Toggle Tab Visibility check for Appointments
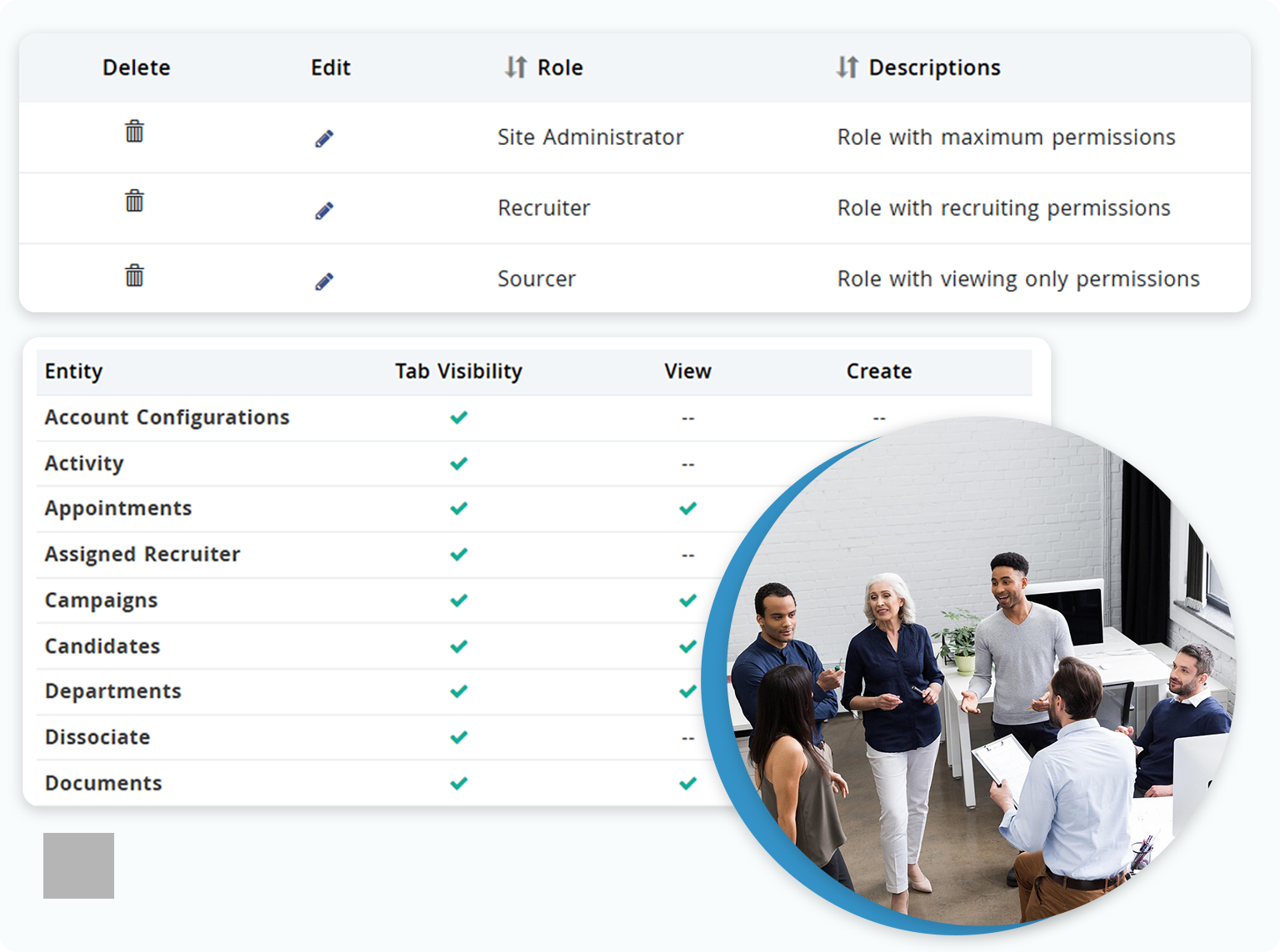Viewport: 1280px width, 952px height. point(459,508)
